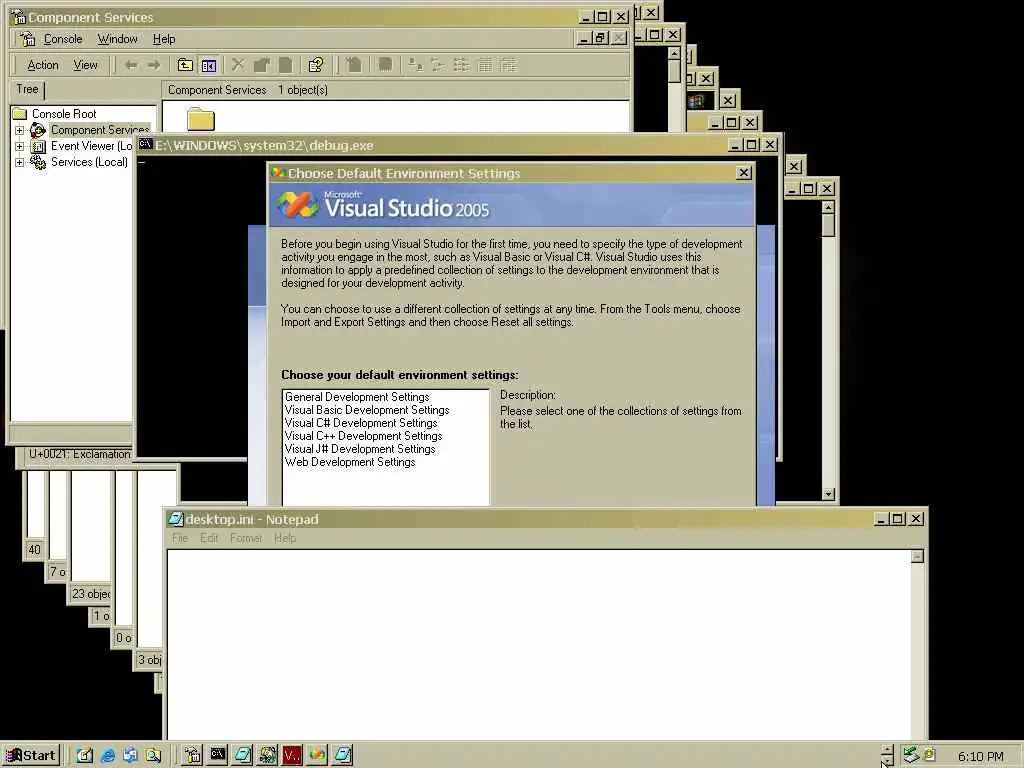Image resolution: width=1024 pixels, height=768 pixels.
Task: Select General Development Settings
Action: point(357,397)
